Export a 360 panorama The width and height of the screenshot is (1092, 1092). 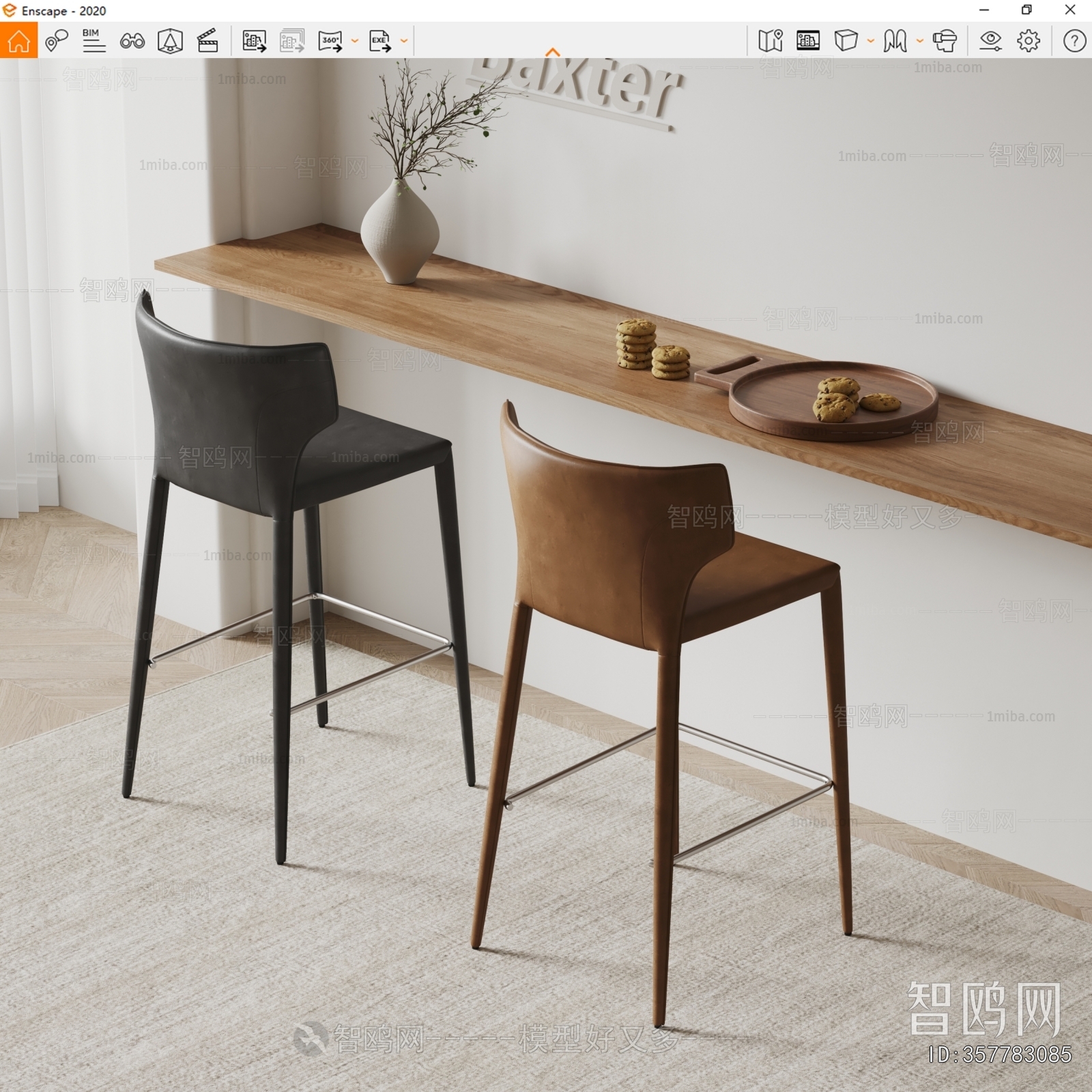330,42
